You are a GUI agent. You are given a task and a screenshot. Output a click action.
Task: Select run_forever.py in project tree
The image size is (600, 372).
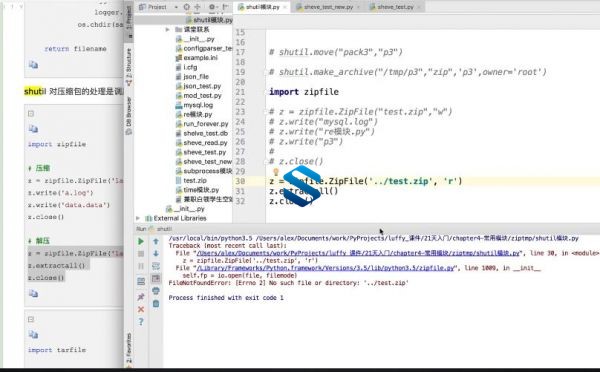click(202, 124)
